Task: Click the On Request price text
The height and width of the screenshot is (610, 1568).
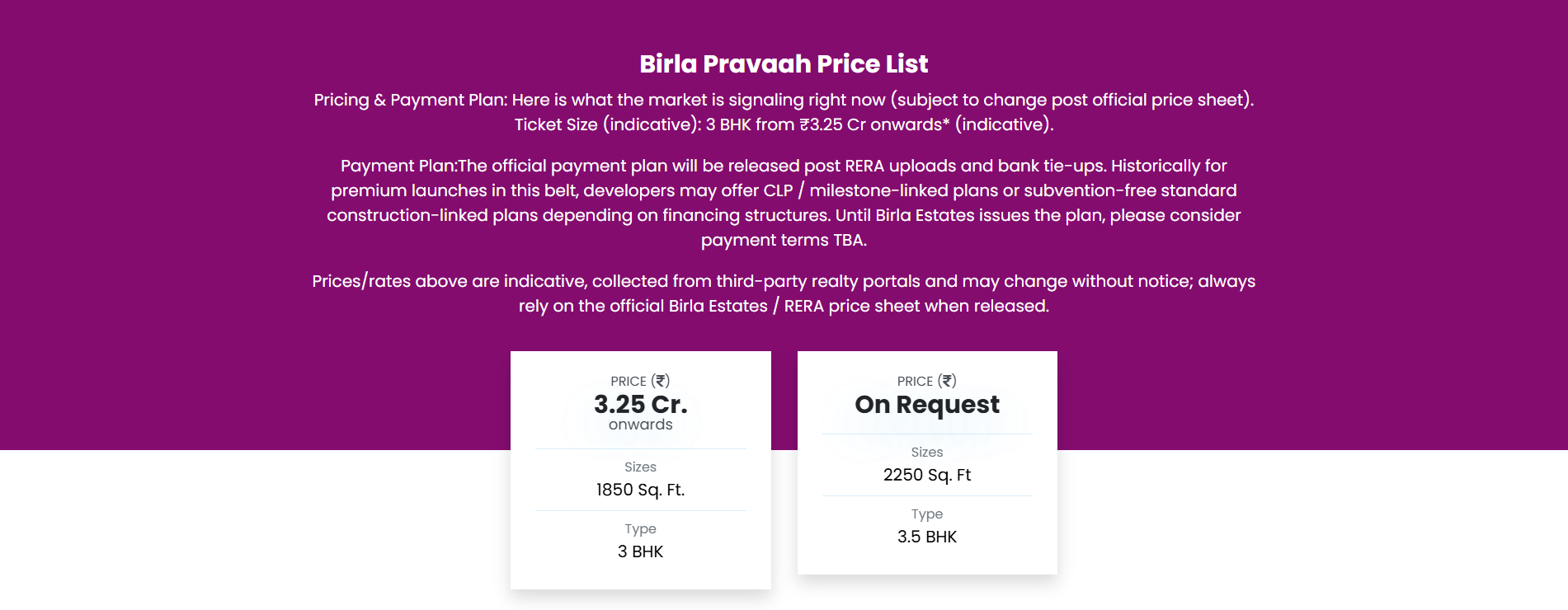Action: [x=926, y=405]
